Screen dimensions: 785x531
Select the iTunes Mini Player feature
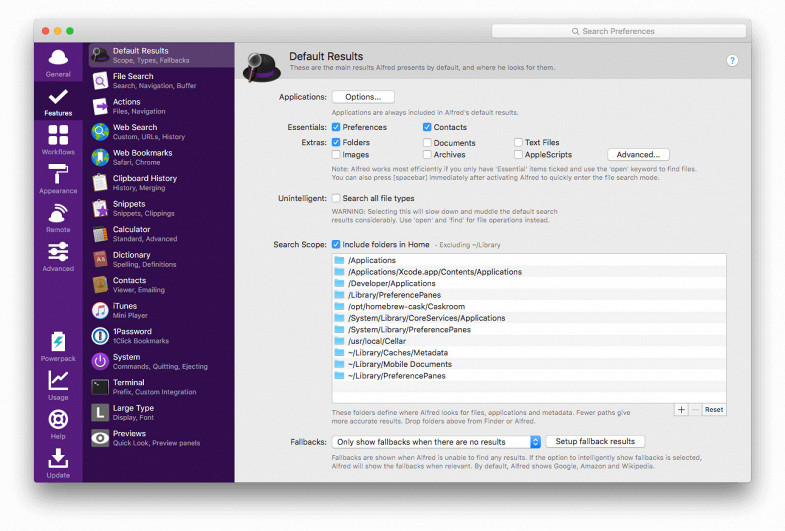(161, 310)
